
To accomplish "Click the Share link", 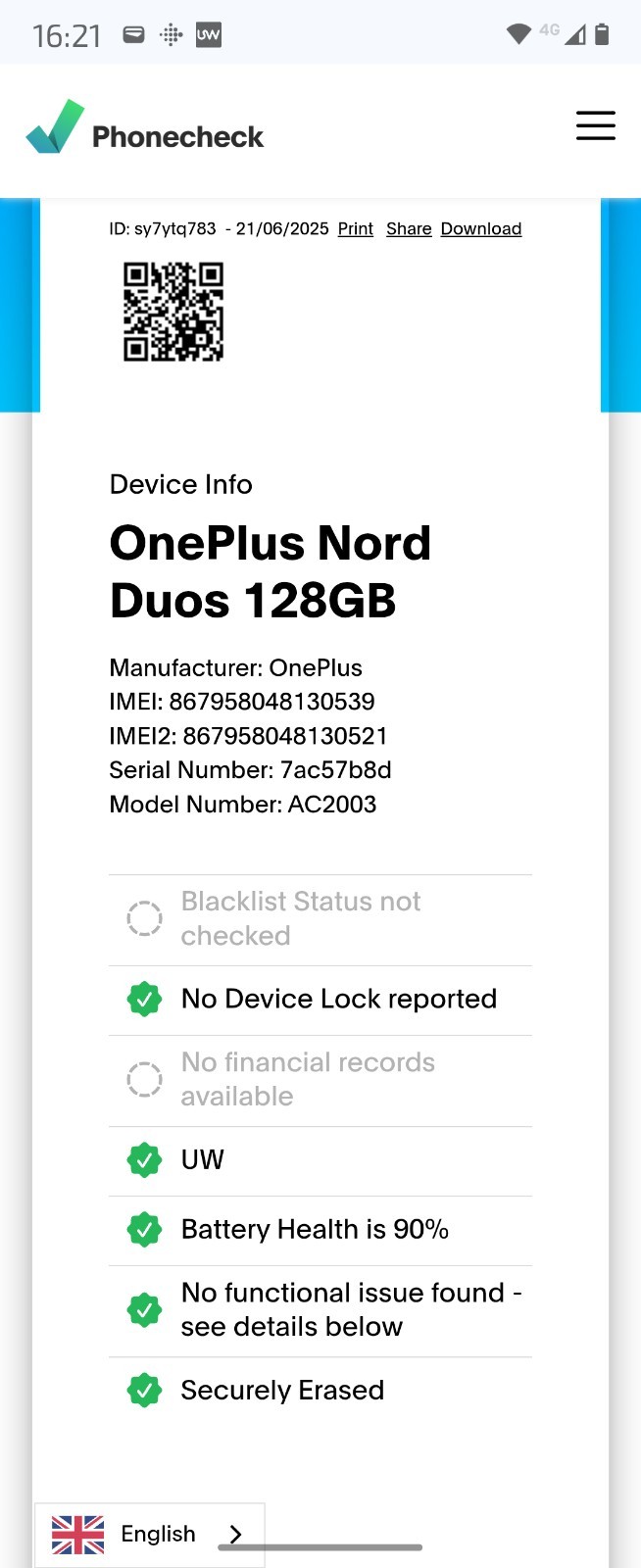I will tap(409, 228).
